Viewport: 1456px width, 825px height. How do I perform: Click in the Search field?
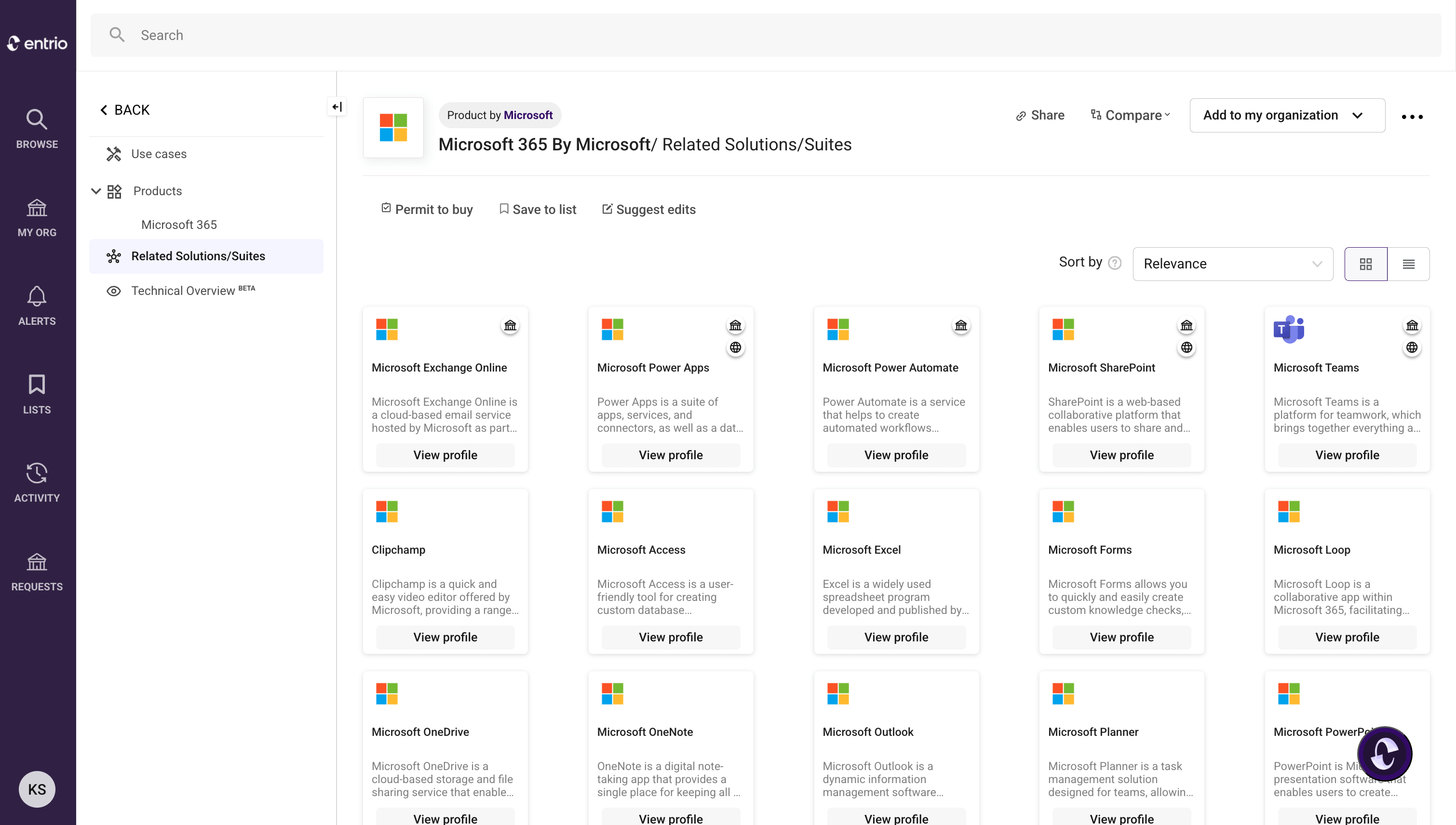coord(765,35)
